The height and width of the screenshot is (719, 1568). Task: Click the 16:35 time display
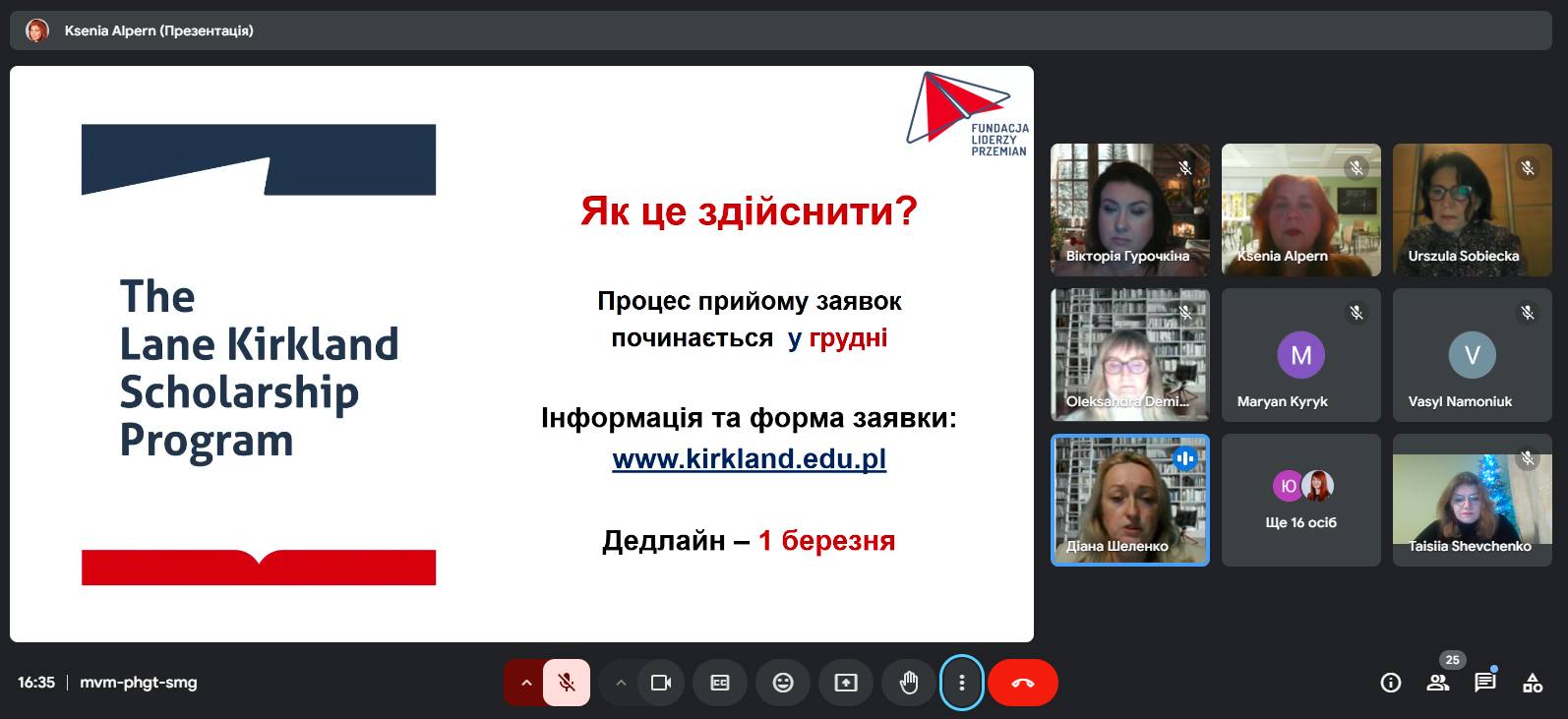click(x=36, y=683)
